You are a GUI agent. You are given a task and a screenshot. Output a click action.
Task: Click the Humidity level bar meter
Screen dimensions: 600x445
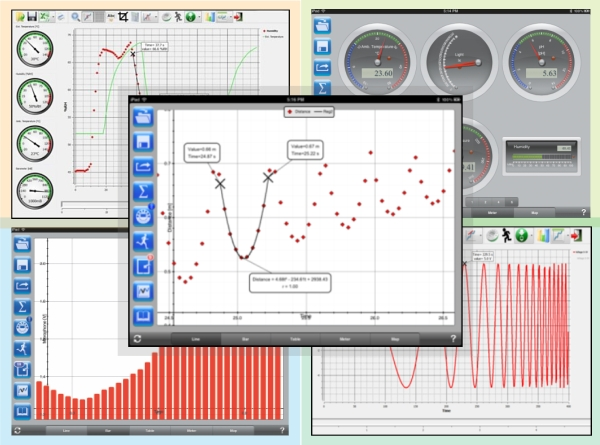pos(541,156)
